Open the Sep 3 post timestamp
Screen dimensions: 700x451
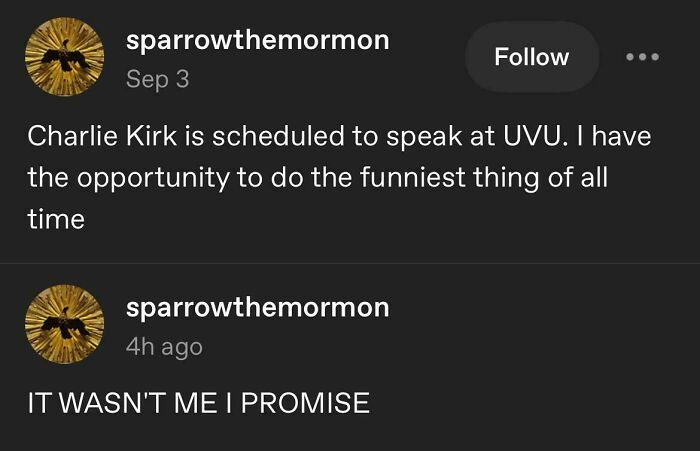point(157,80)
